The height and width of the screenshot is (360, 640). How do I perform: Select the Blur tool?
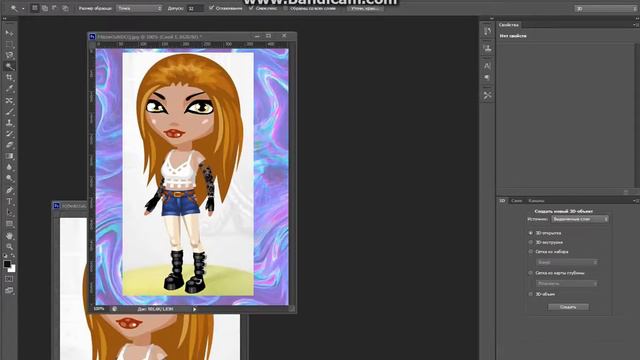[9, 167]
